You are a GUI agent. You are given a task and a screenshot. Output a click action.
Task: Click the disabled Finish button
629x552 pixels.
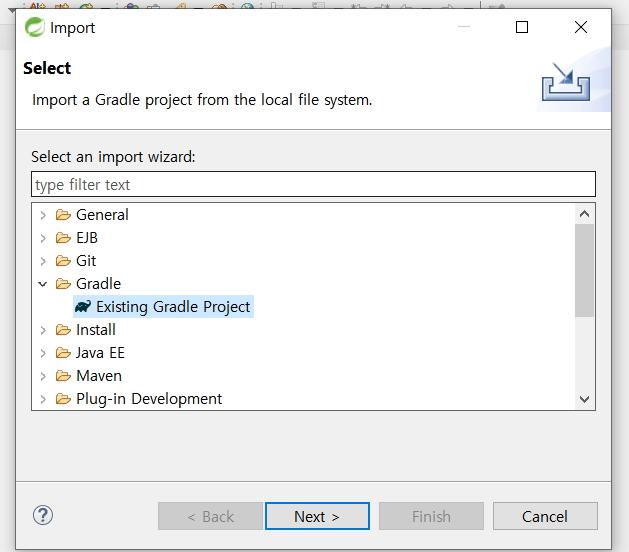tap(431, 516)
